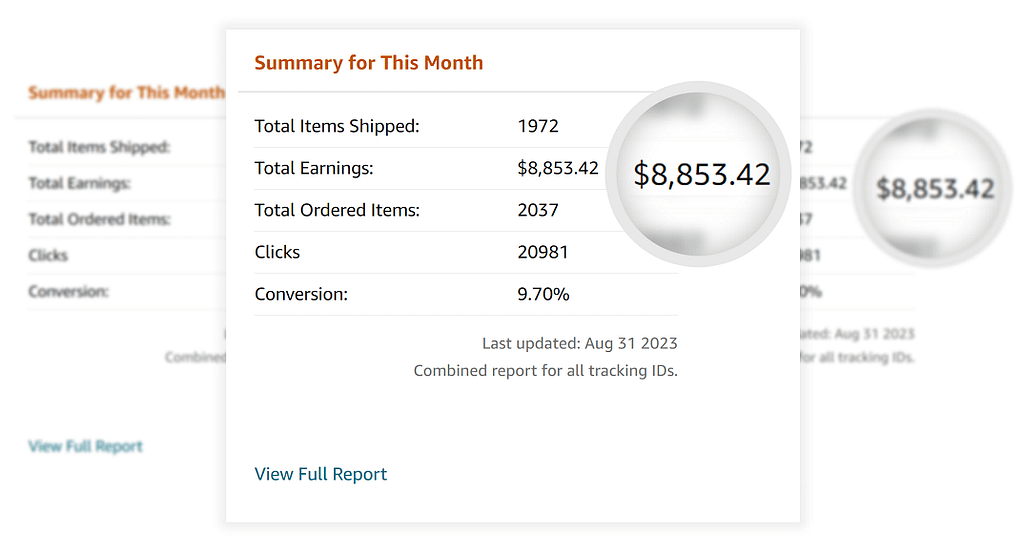Click the 9.70% conversion value
The width and height of the screenshot is (1024, 556).
pos(543,294)
